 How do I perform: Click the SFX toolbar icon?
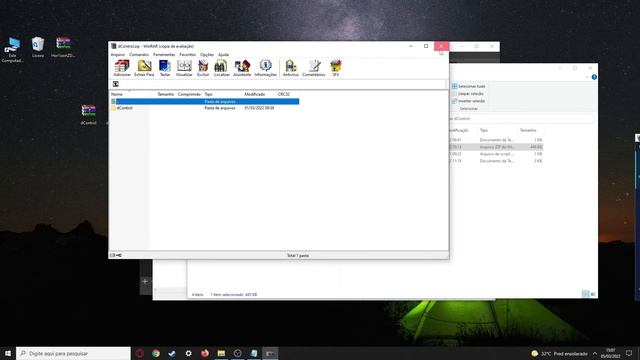tap(336, 68)
